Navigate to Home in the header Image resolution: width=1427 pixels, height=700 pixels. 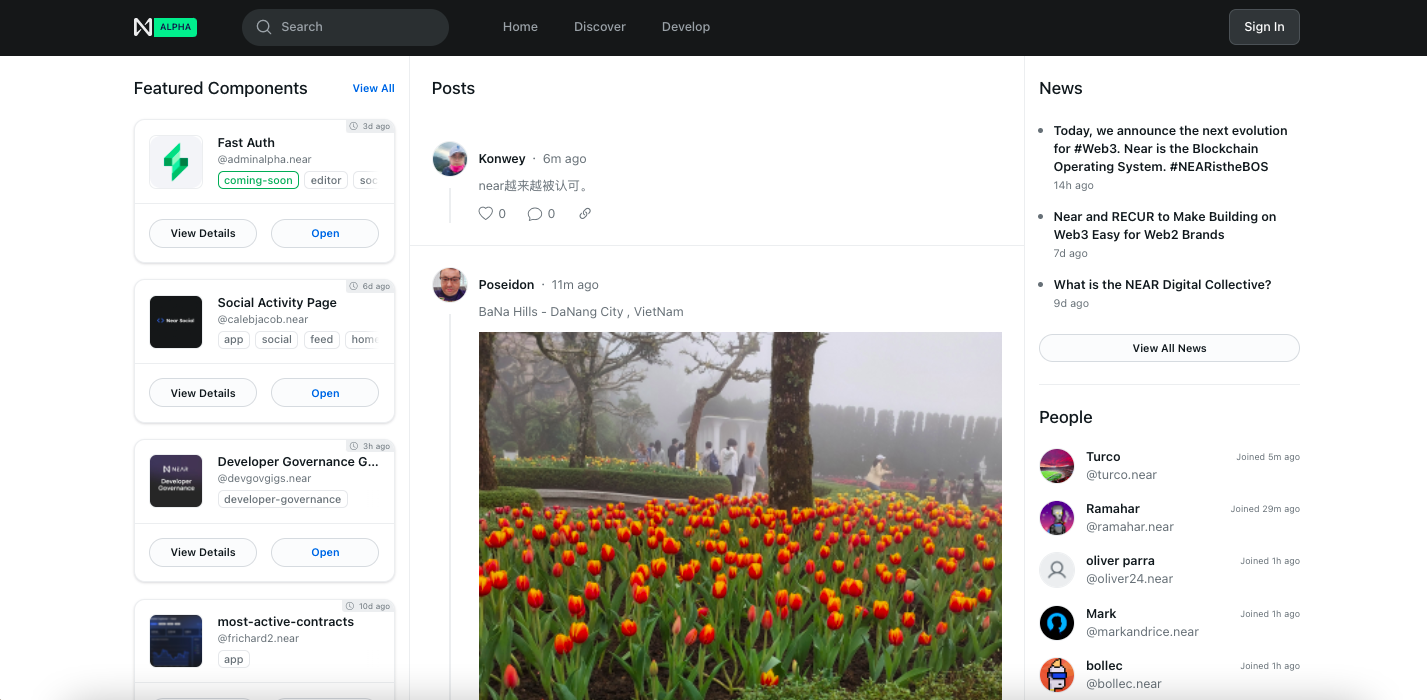[520, 27]
